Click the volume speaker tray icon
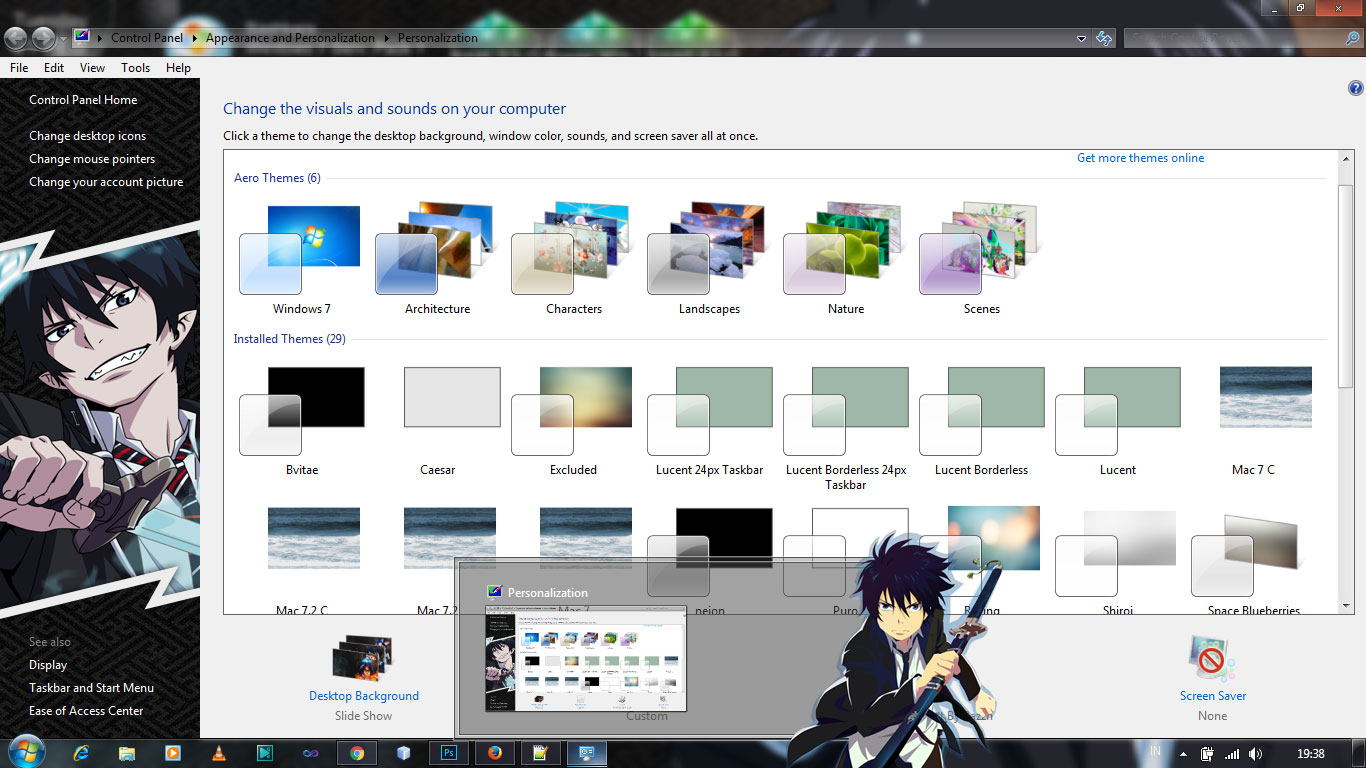 click(1255, 753)
